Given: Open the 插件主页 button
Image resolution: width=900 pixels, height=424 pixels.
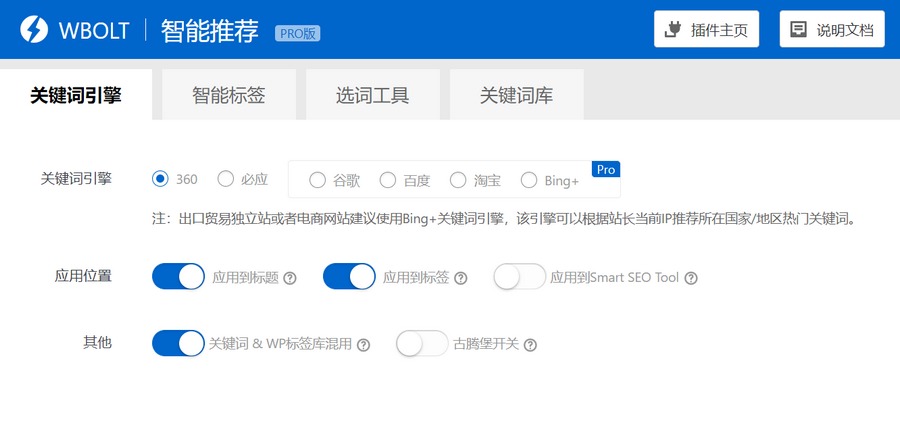Looking at the screenshot, I should [x=707, y=29].
